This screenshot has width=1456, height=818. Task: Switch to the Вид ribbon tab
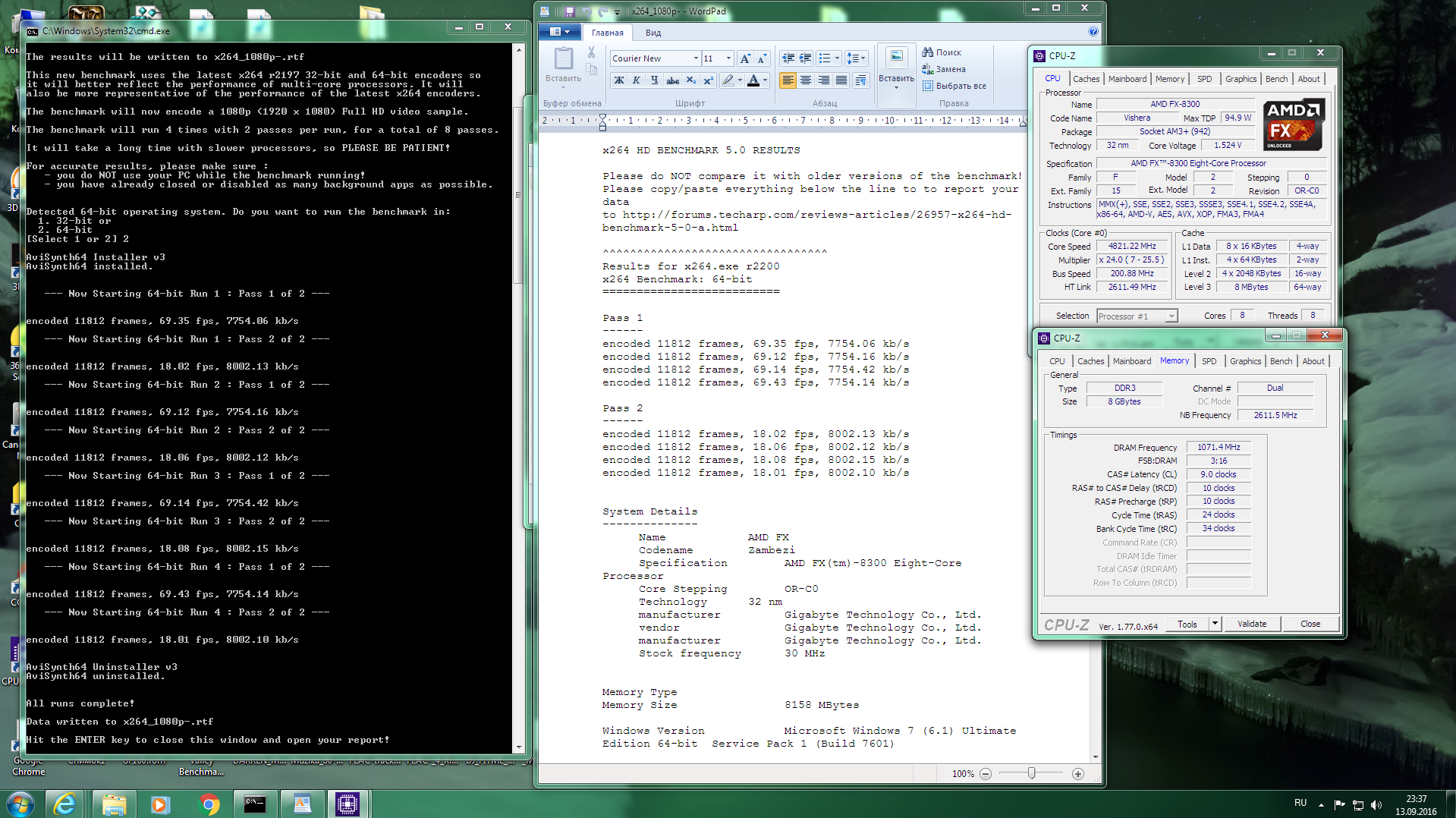coord(653,33)
